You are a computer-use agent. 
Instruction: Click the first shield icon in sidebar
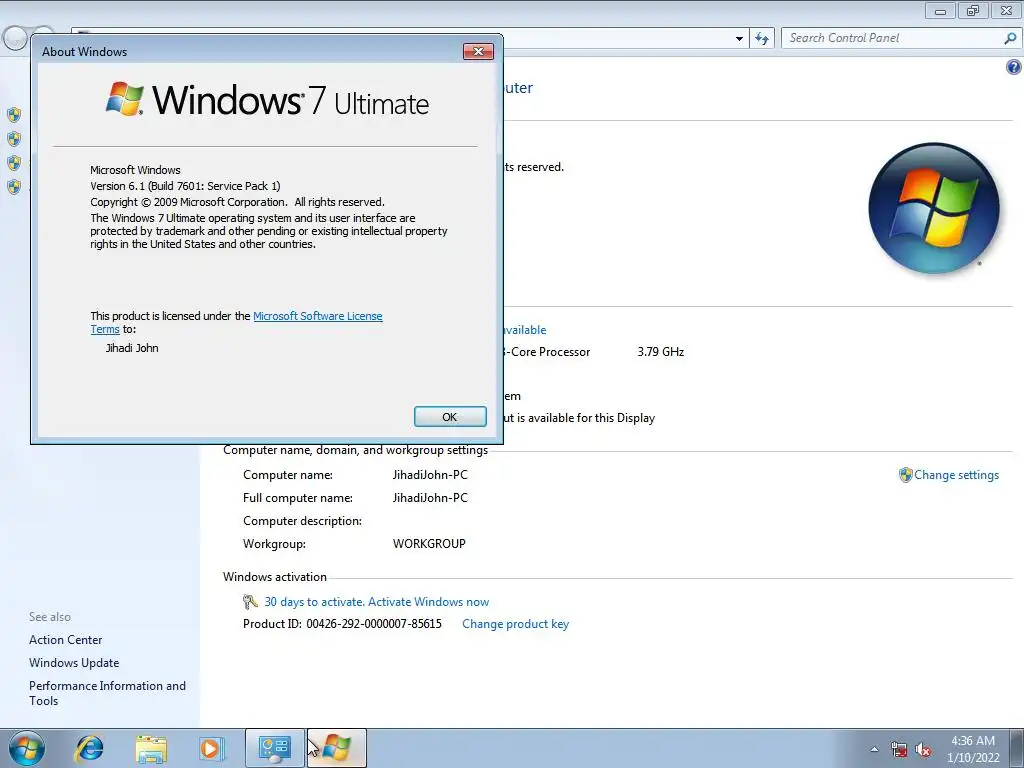pos(14,116)
